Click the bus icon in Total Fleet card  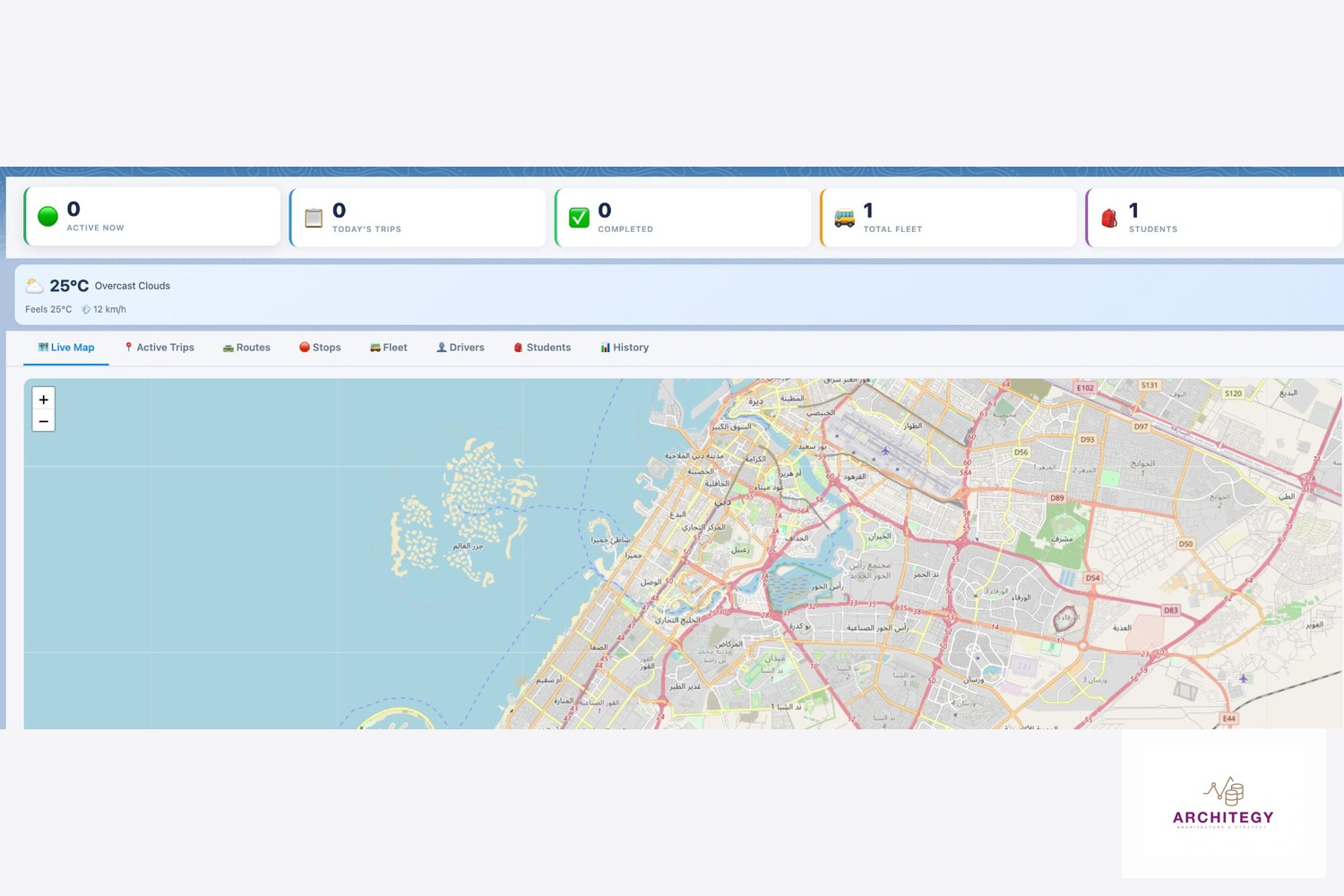coord(844,218)
